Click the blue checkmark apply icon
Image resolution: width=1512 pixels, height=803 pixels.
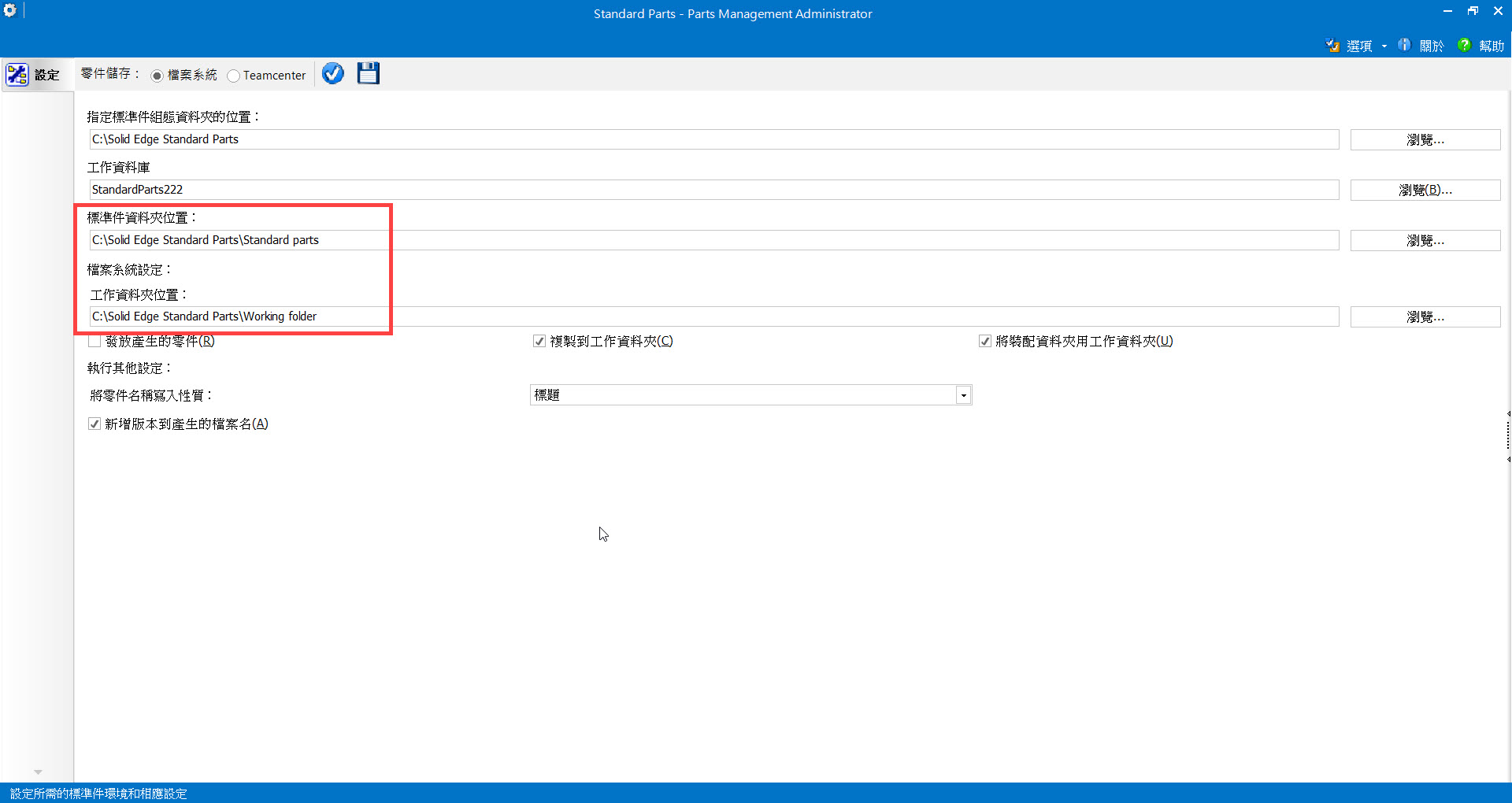click(x=333, y=73)
